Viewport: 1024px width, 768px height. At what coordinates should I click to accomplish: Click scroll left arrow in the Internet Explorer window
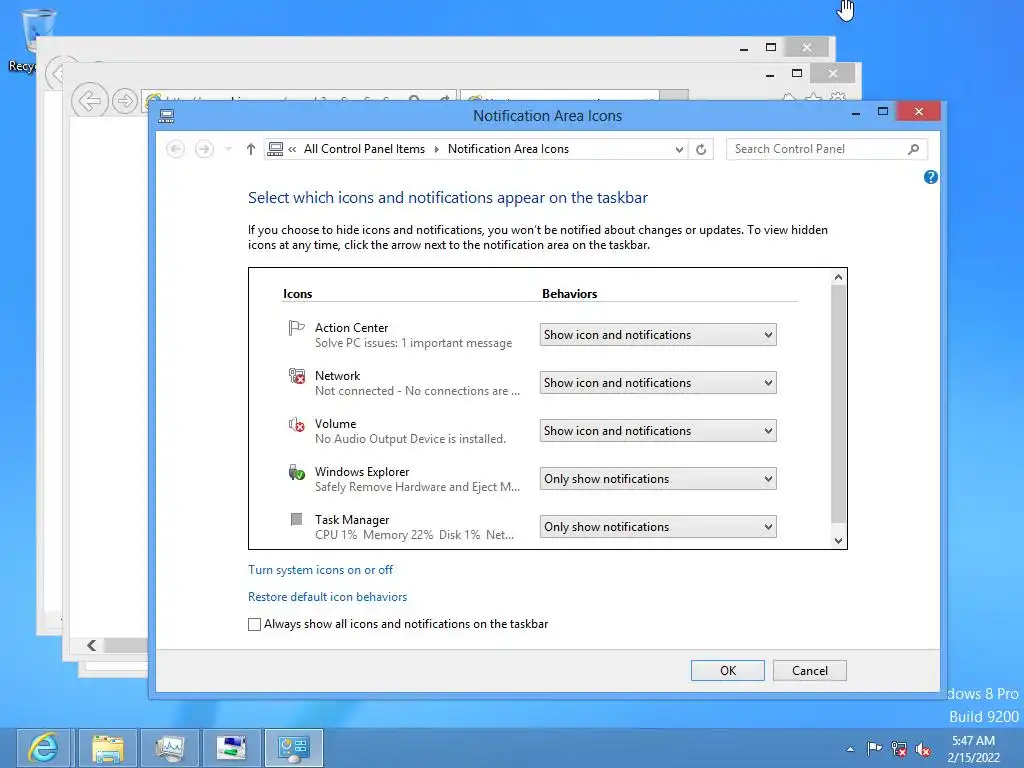pos(92,645)
